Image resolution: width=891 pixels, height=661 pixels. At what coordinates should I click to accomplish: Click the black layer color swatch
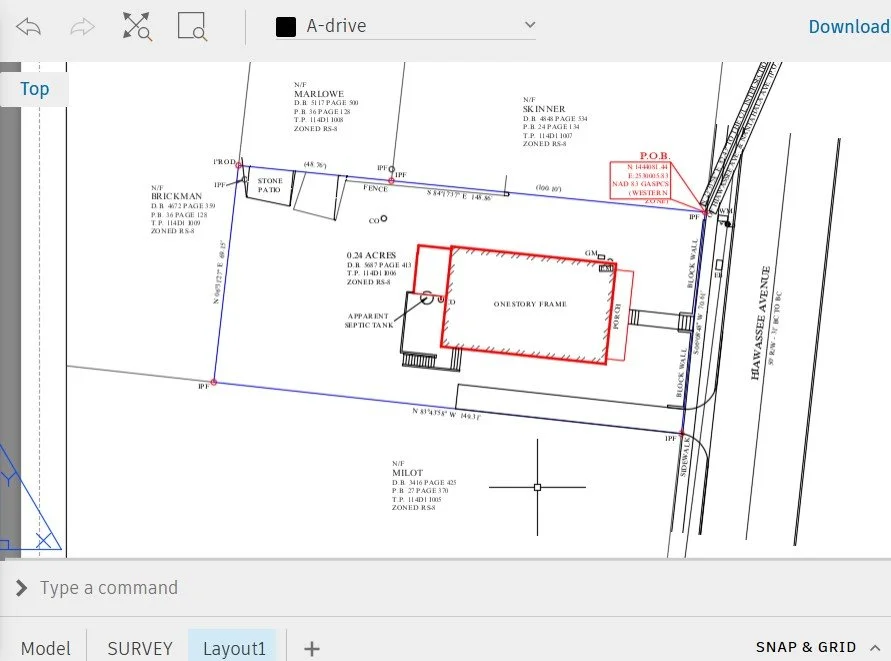tap(285, 25)
